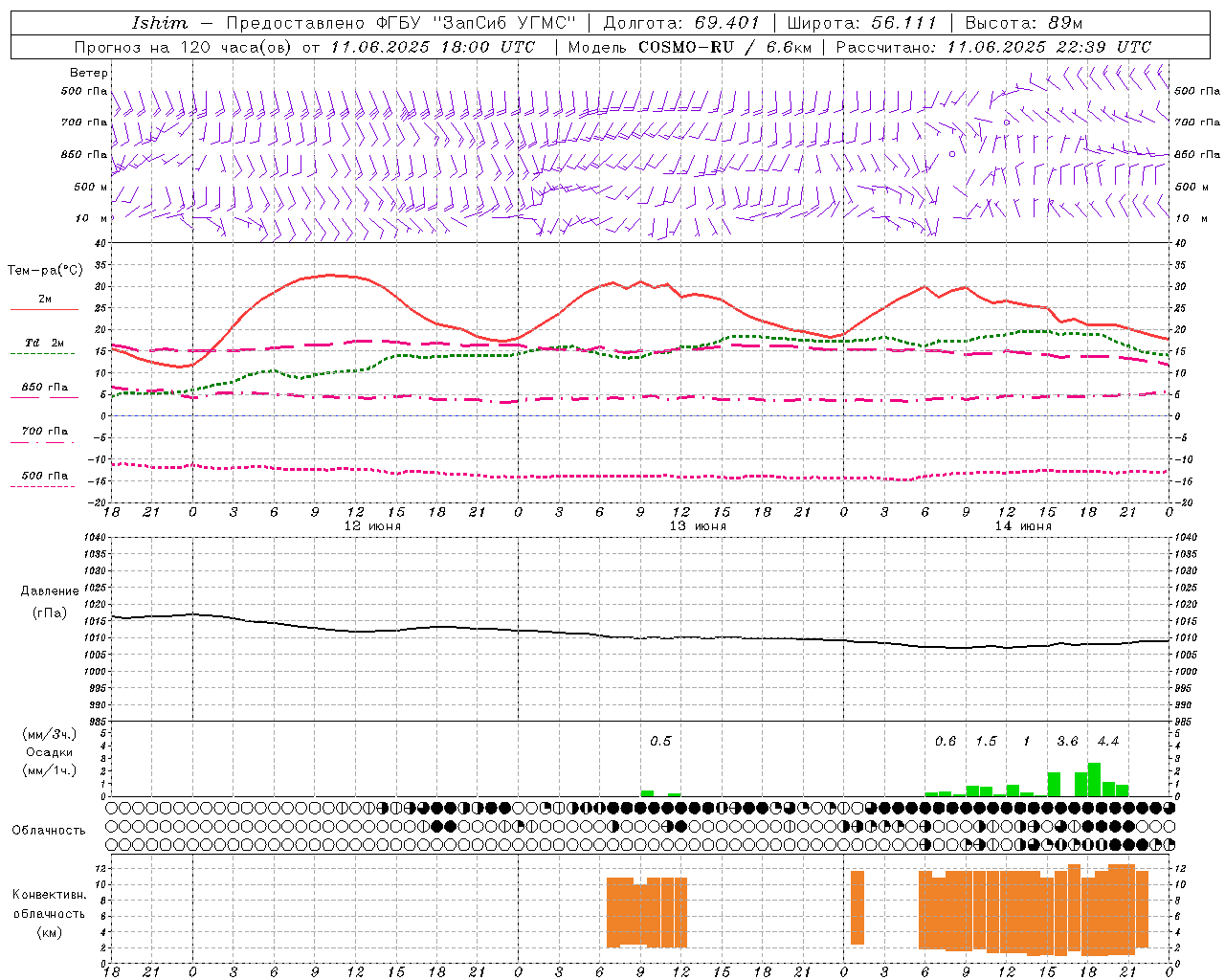The height and width of the screenshot is (980, 1225).
Task: Click the Облачность cloudiness label
Action: (x=49, y=830)
